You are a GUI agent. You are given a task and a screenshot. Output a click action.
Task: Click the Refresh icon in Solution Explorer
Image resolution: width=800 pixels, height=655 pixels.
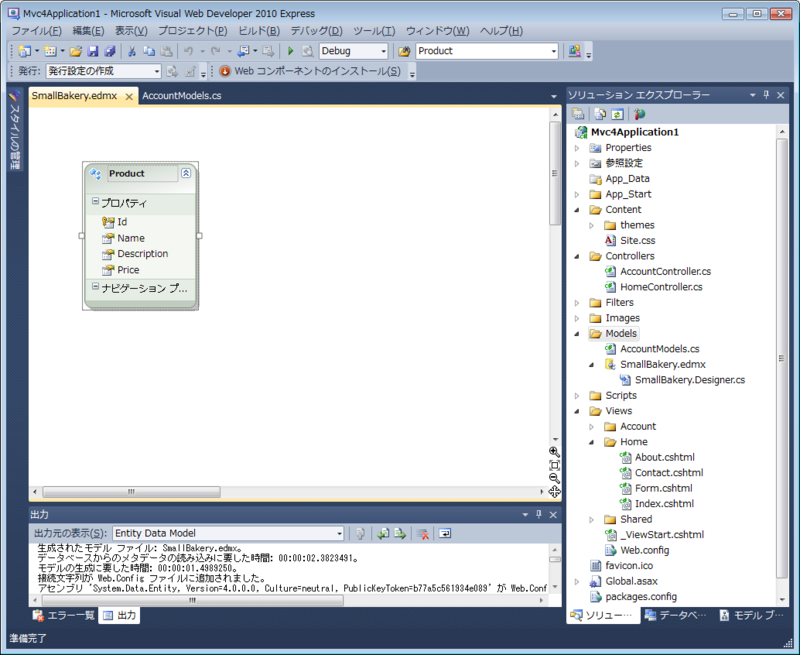617,114
